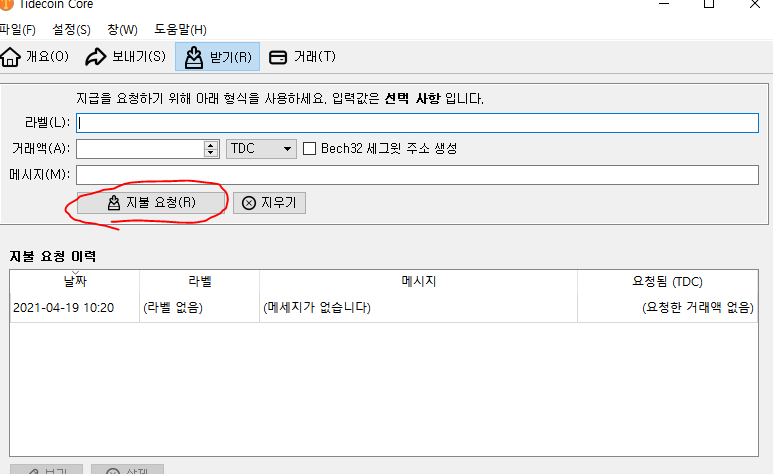Image resolution: width=773 pixels, height=474 pixels.
Task: Decrease amount using the down stepper arrow
Action: [x=211, y=152]
